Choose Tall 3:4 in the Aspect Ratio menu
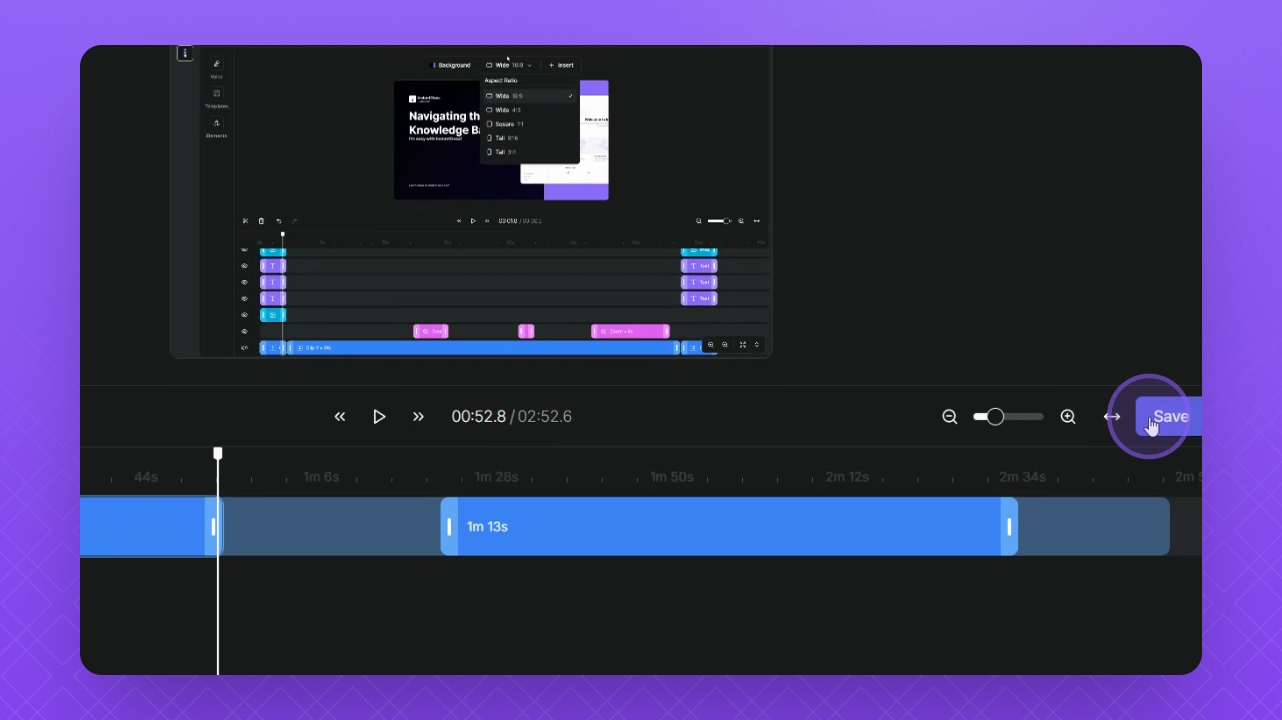Image resolution: width=1282 pixels, height=720 pixels. pos(530,152)
